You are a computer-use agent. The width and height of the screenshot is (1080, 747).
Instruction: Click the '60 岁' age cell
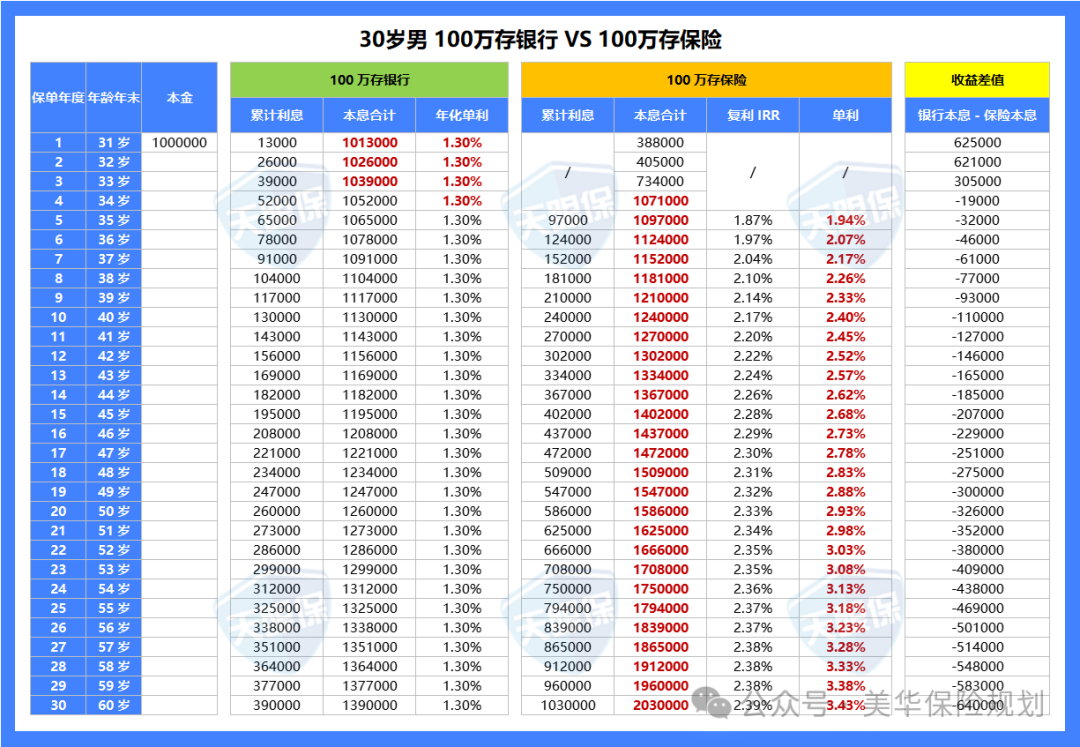[113, 705]
